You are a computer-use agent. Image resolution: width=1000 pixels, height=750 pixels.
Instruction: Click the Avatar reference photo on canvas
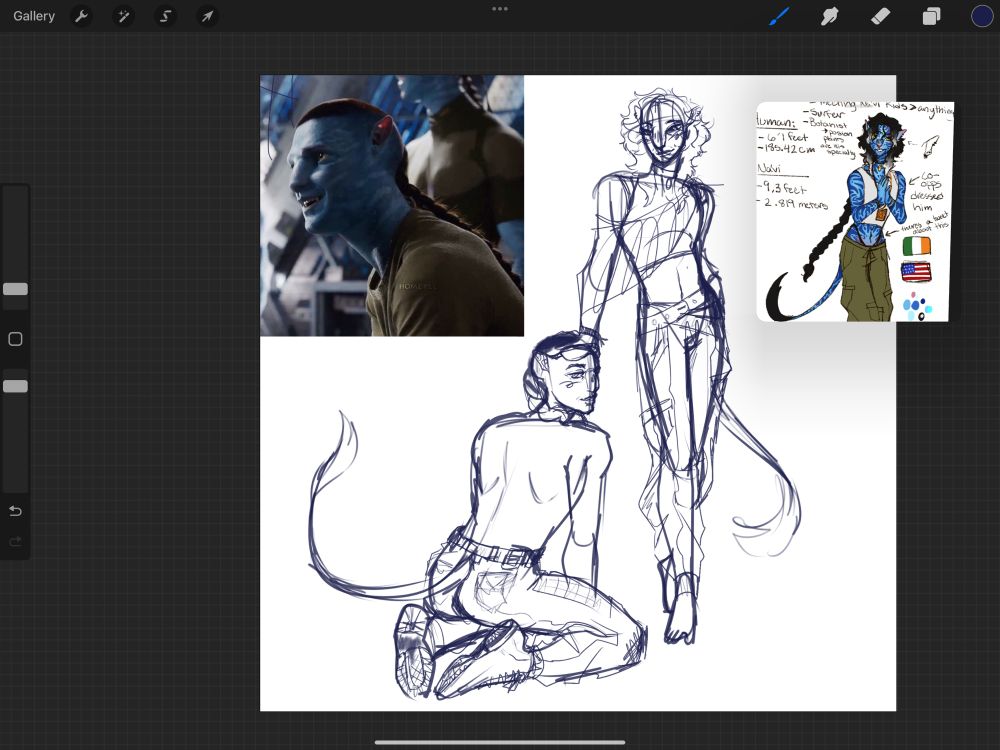(x=392, y=205)
